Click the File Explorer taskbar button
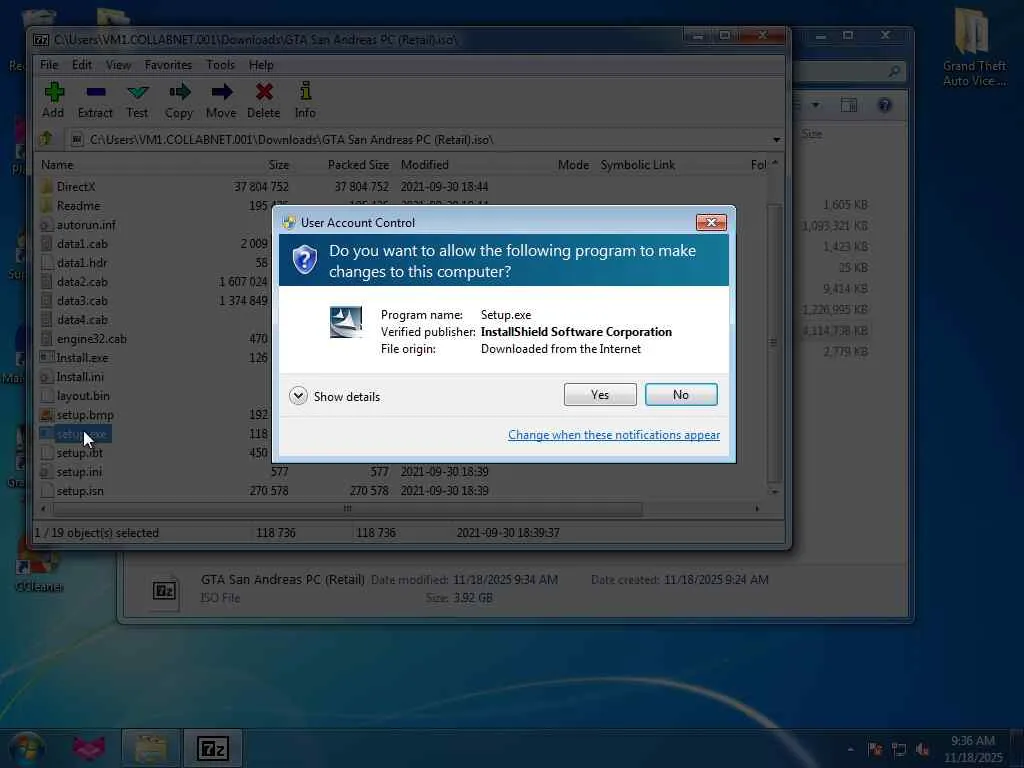The height and width of the screenshot is (768, 1024). (x=150, y=748)
